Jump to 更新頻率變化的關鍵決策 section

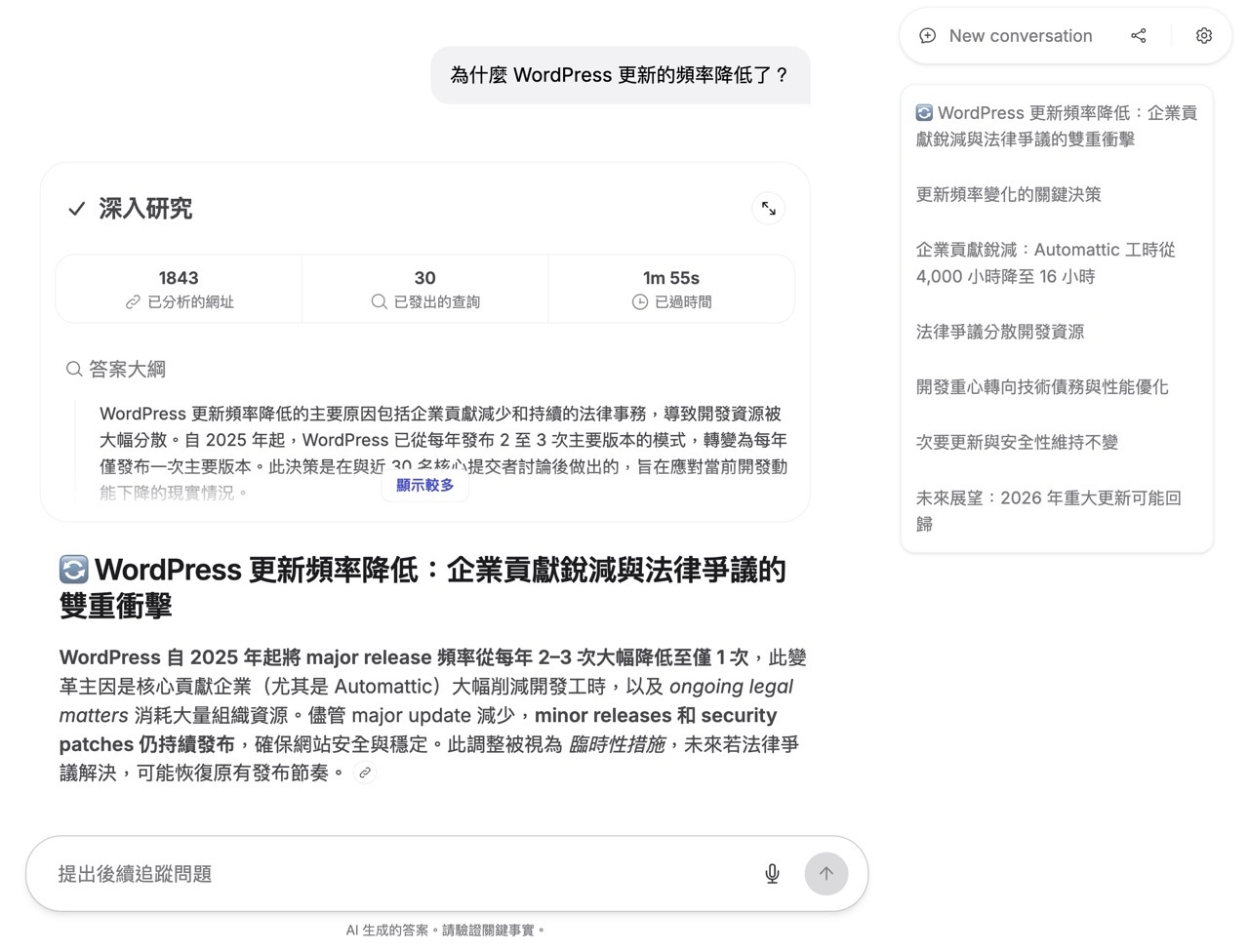point(1008,194)
